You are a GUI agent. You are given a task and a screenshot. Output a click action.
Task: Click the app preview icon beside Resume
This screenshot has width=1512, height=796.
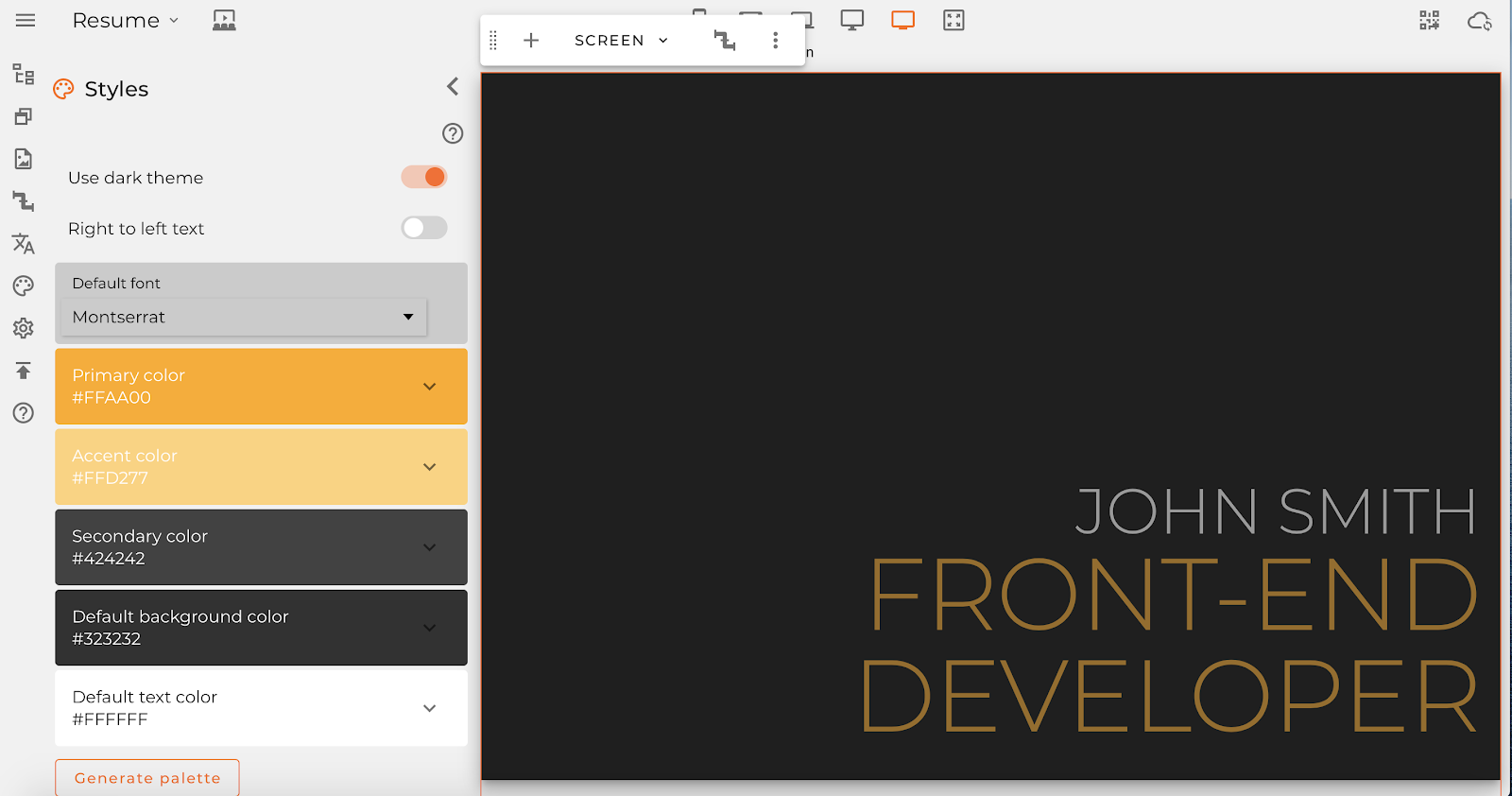tap(224, 20)
